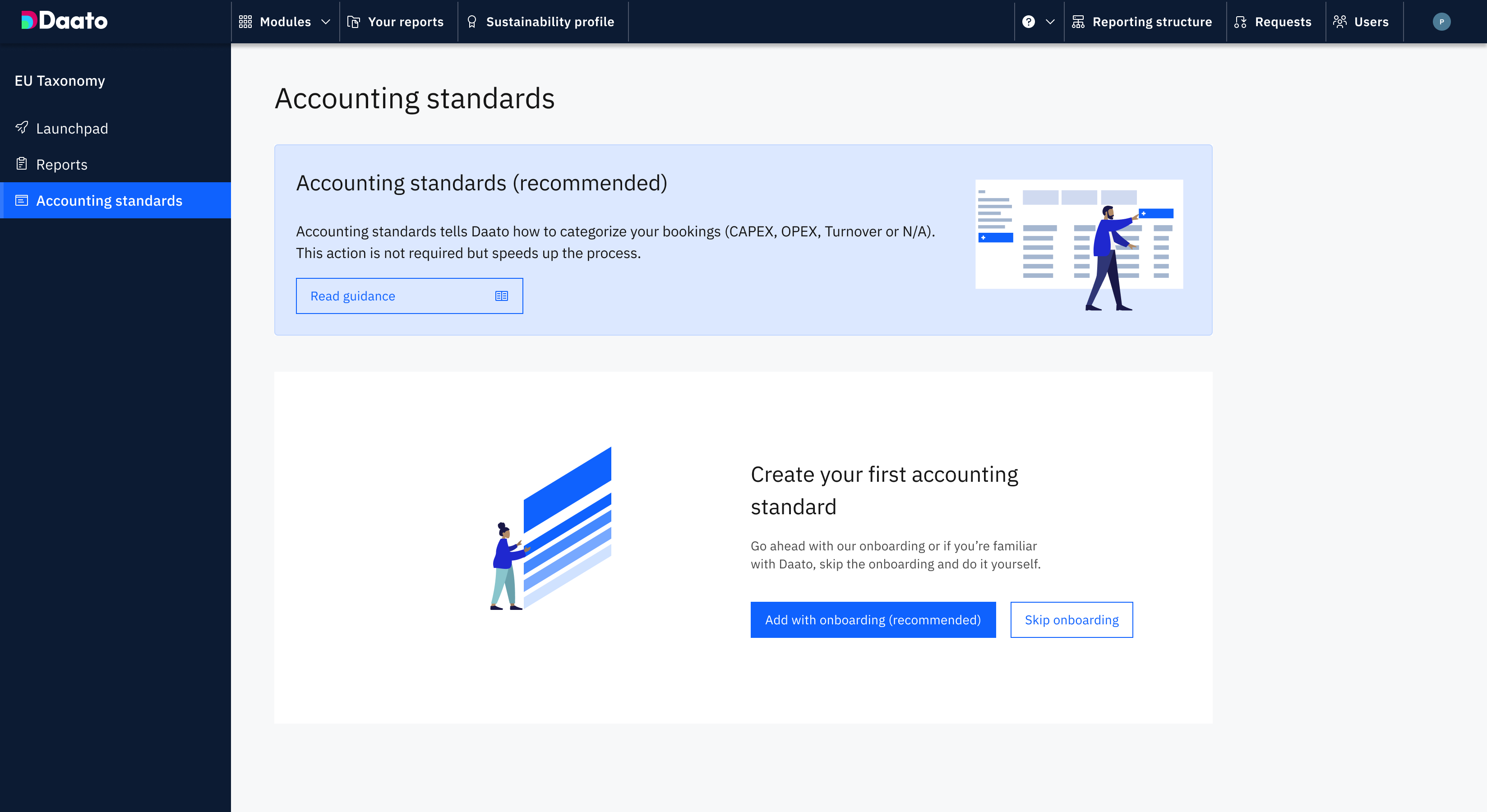Click the help question mark icon

coord(1028,22)
